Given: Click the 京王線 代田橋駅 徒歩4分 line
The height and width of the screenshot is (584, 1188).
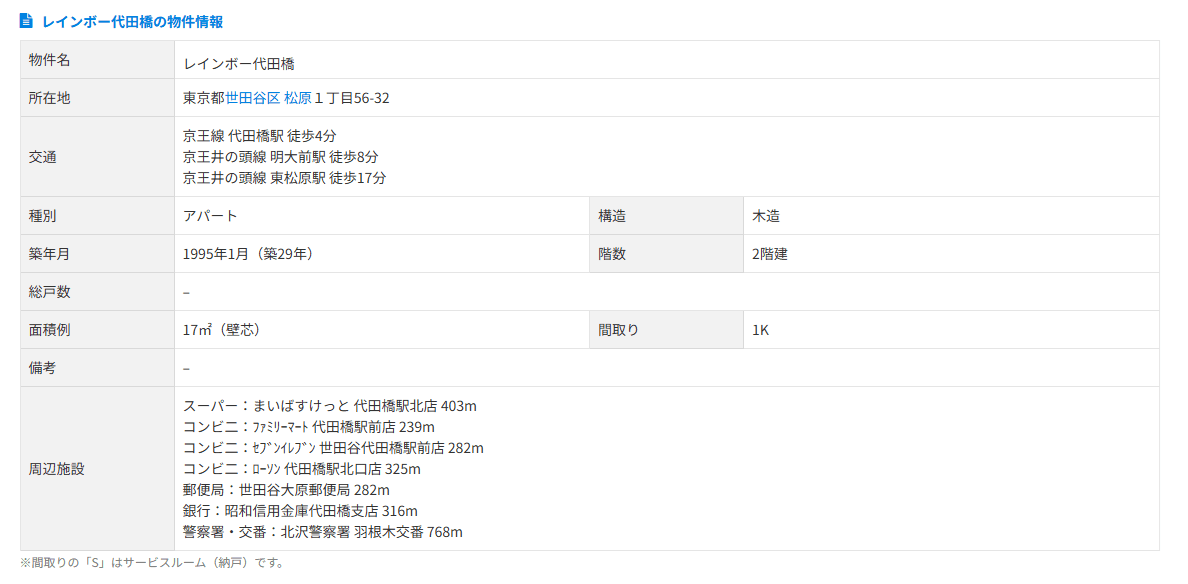Looking at the screenshot, I should [260, 135].
